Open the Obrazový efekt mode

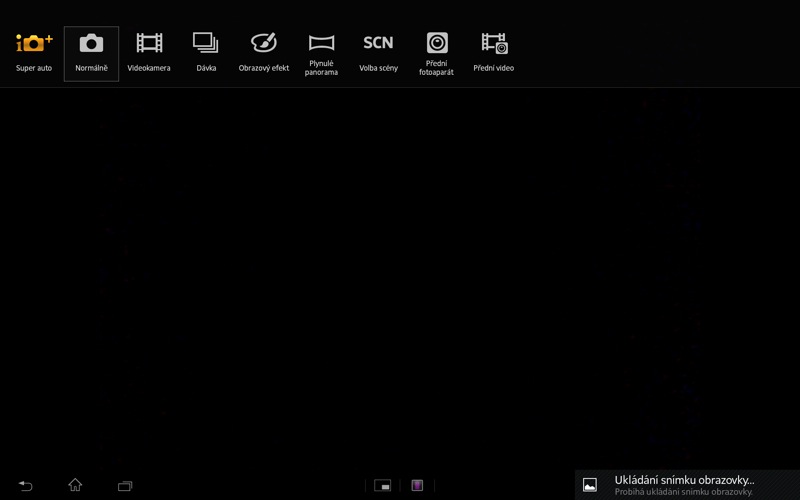pos(264,54)
